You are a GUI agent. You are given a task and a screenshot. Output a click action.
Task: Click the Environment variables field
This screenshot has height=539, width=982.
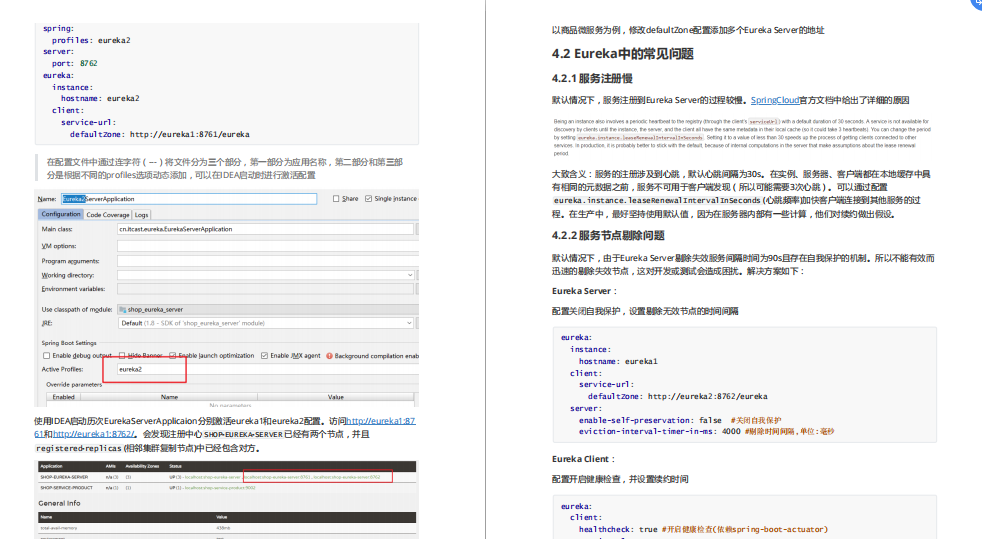pyautogui.click(x=265, y=289)
